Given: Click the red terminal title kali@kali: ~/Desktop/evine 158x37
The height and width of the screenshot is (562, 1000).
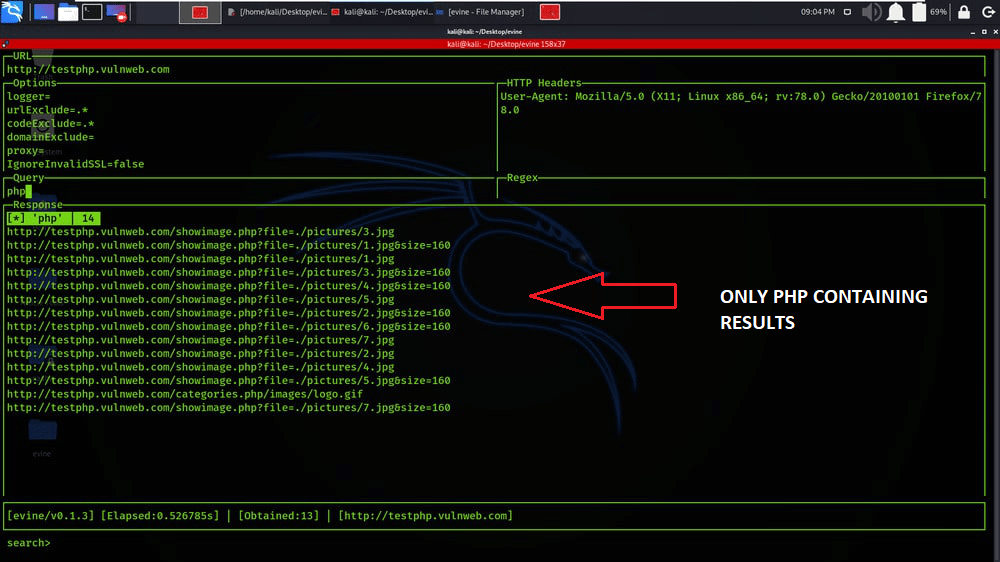Looking at the screenshot, I should click(x=506, y=44).
